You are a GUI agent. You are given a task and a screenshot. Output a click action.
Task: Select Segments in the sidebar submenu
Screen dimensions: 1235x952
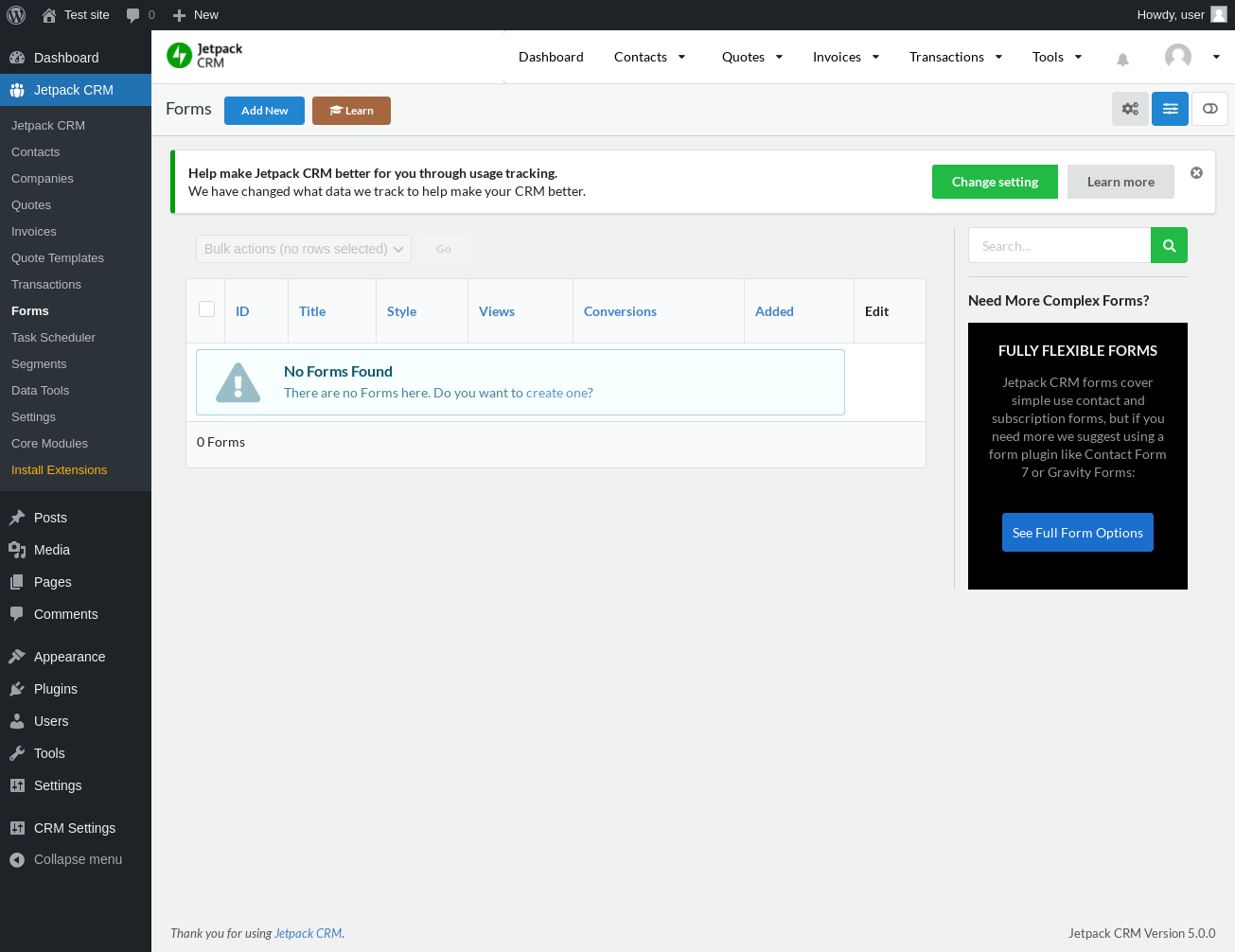tap(39, 364)
